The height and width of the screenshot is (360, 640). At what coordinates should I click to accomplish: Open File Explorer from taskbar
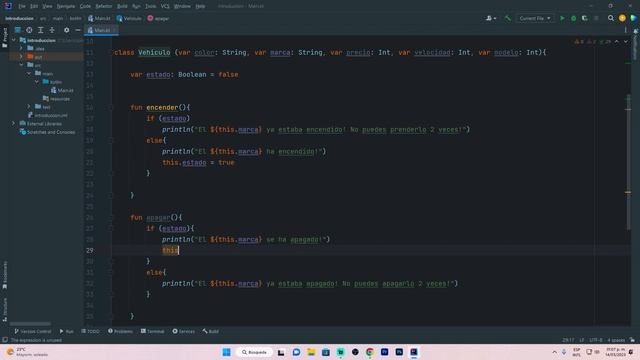(x=311, y=352)
